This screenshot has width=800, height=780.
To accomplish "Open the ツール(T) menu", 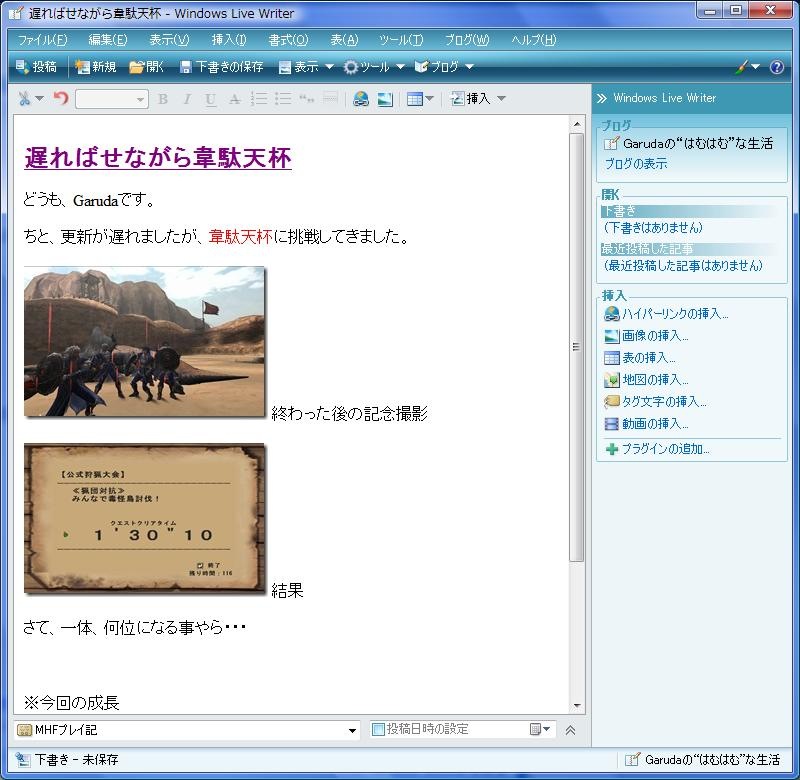I will [400, 40].
